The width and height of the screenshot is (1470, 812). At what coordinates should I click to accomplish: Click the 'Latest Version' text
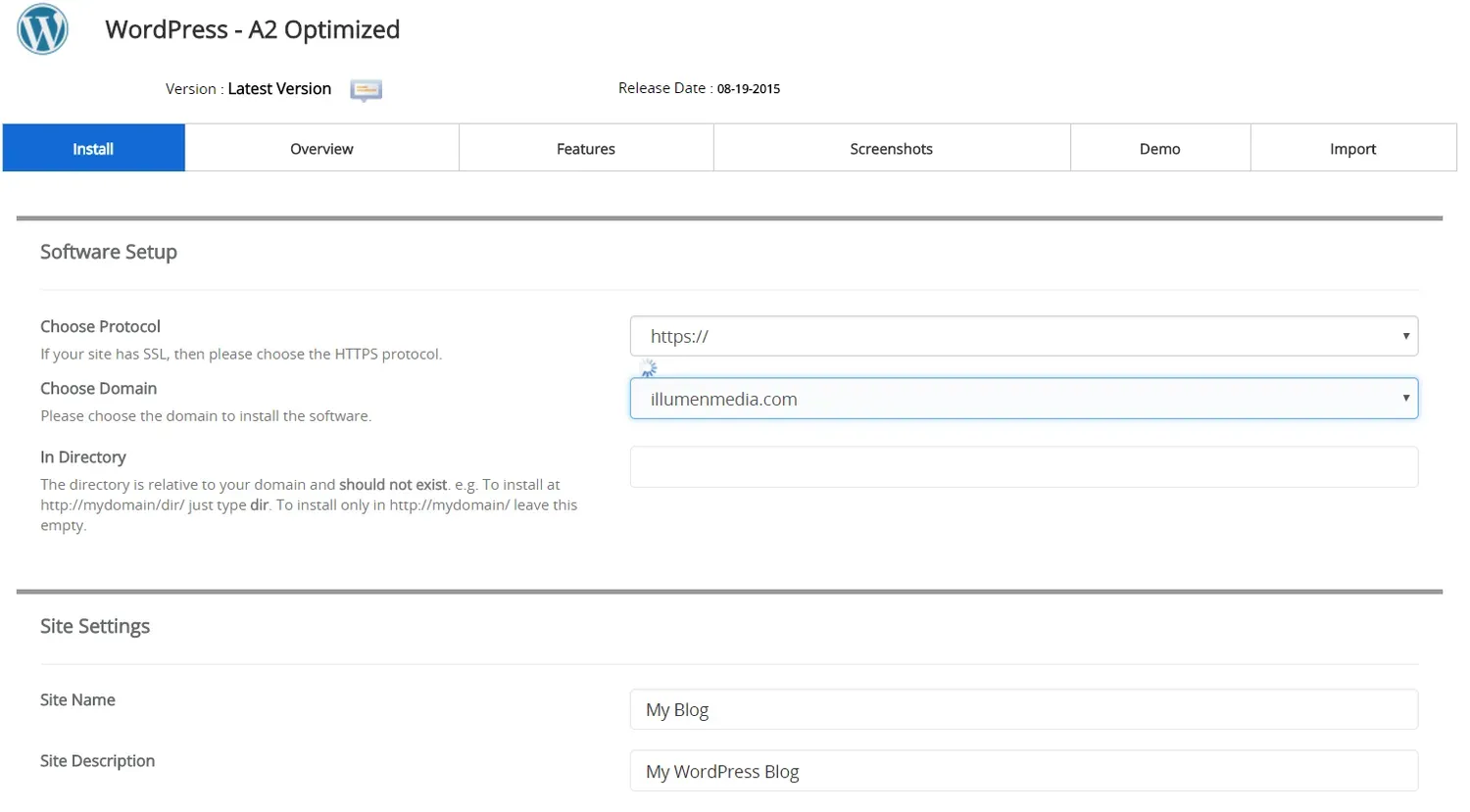pyautogui.click(x=279, y=89)
